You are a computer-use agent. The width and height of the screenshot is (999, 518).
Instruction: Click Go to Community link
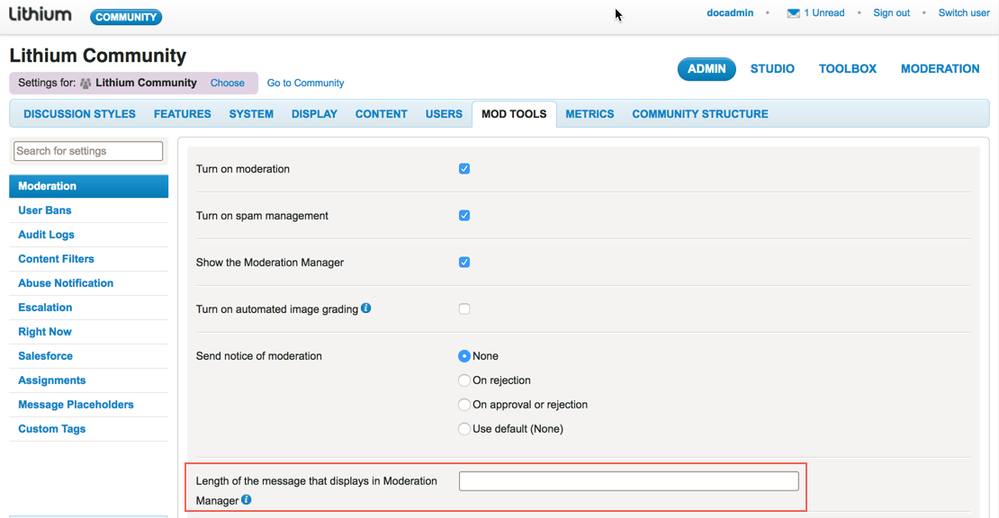coord(305,83)
